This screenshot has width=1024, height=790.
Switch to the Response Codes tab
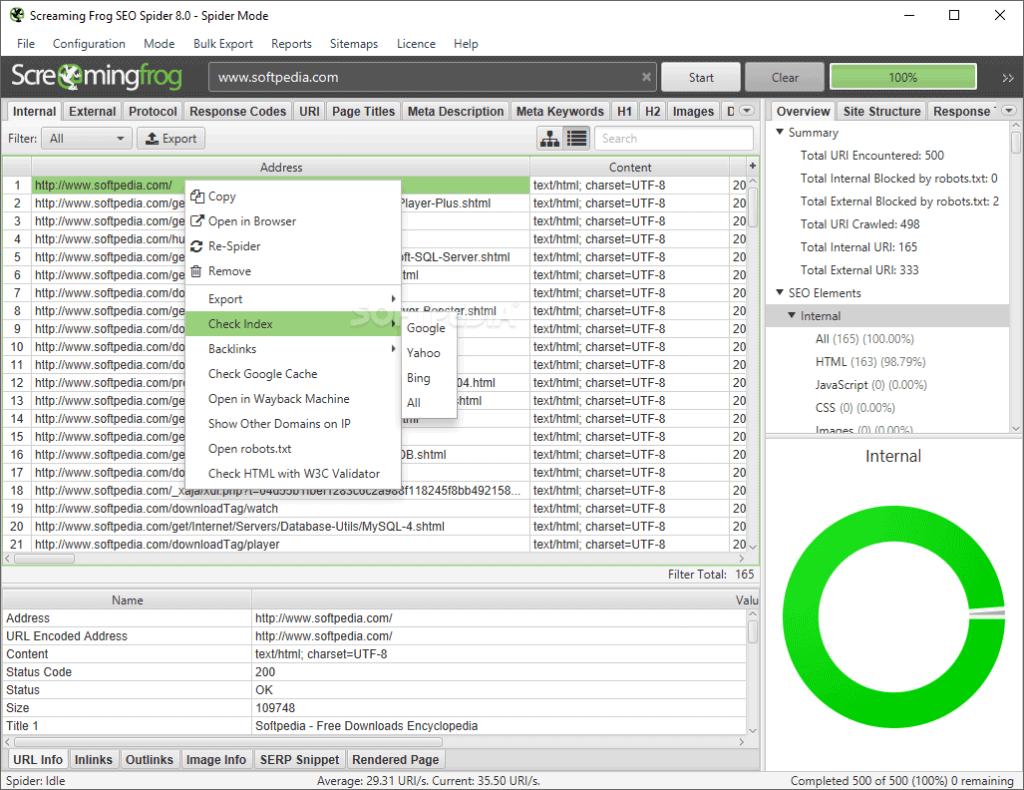coord(238,112)
